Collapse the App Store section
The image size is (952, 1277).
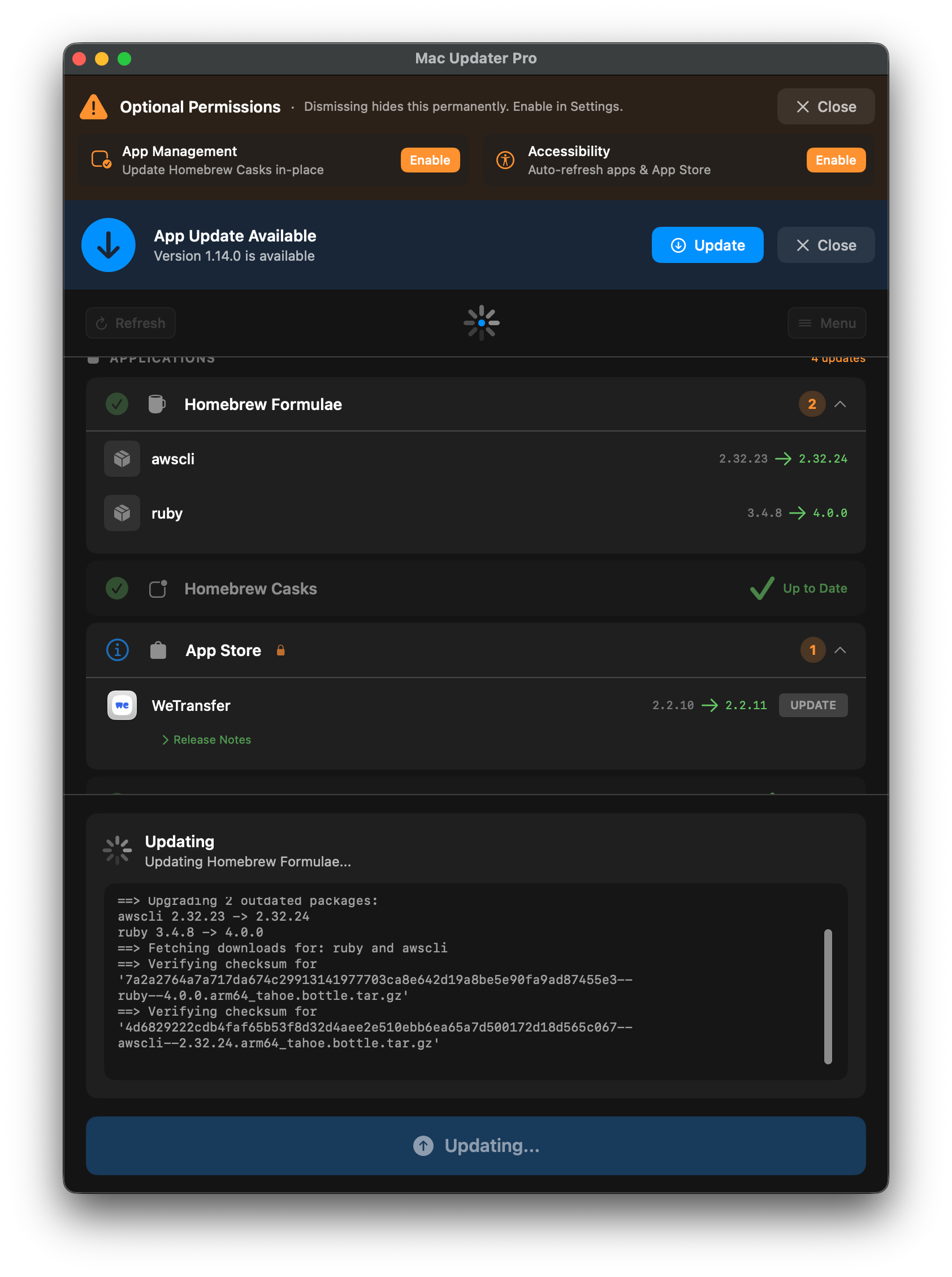click(840, 650)
